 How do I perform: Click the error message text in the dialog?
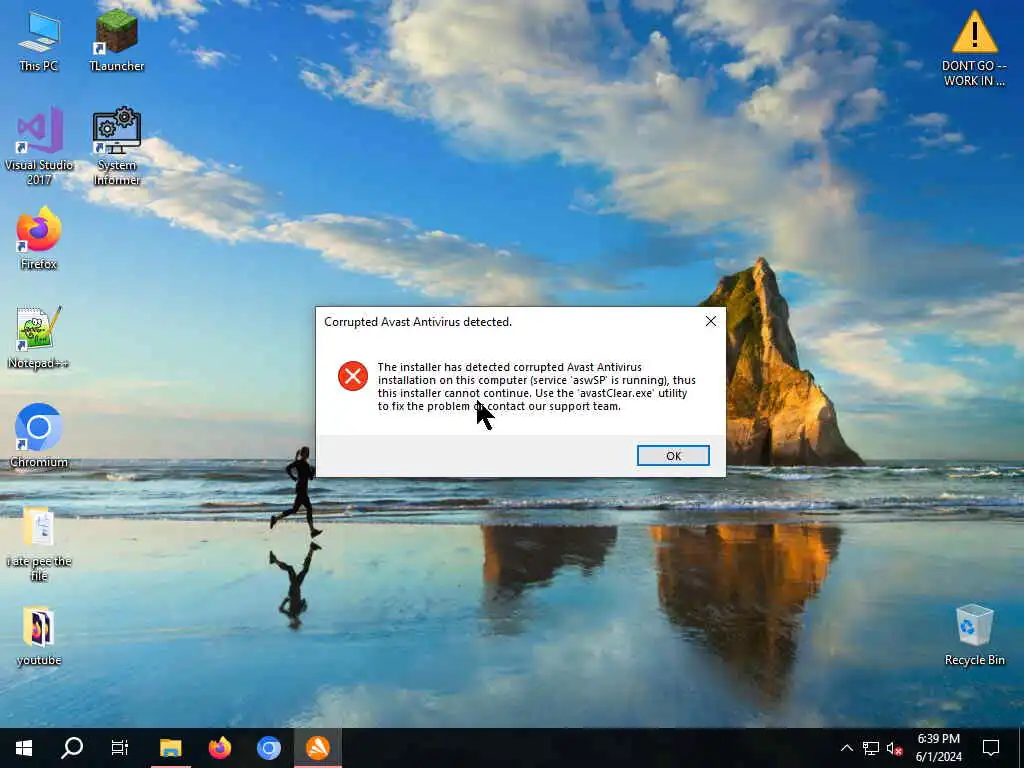click(536, 387)
